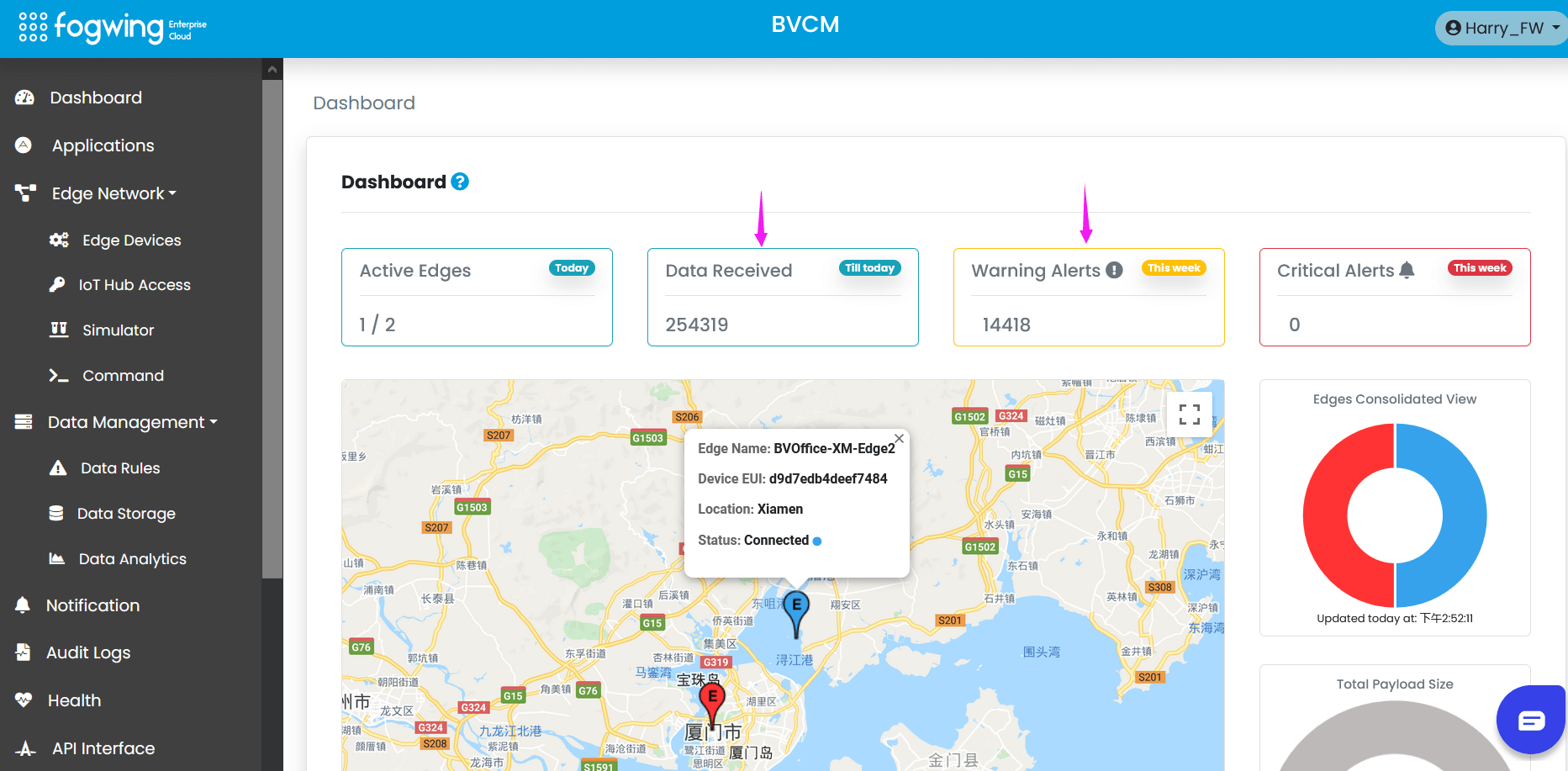Open Data Storage page
The width and height of the screenshot is (1568, 771).
pyautogui.click(x=126, y=514)
